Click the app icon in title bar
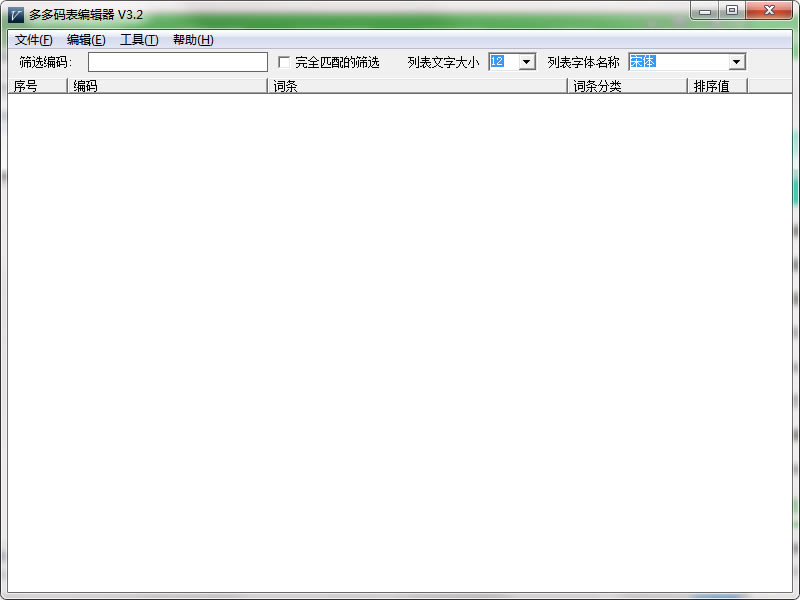Image resolution: width=800 pixels, height=600 pixels. tap(16, 15)
